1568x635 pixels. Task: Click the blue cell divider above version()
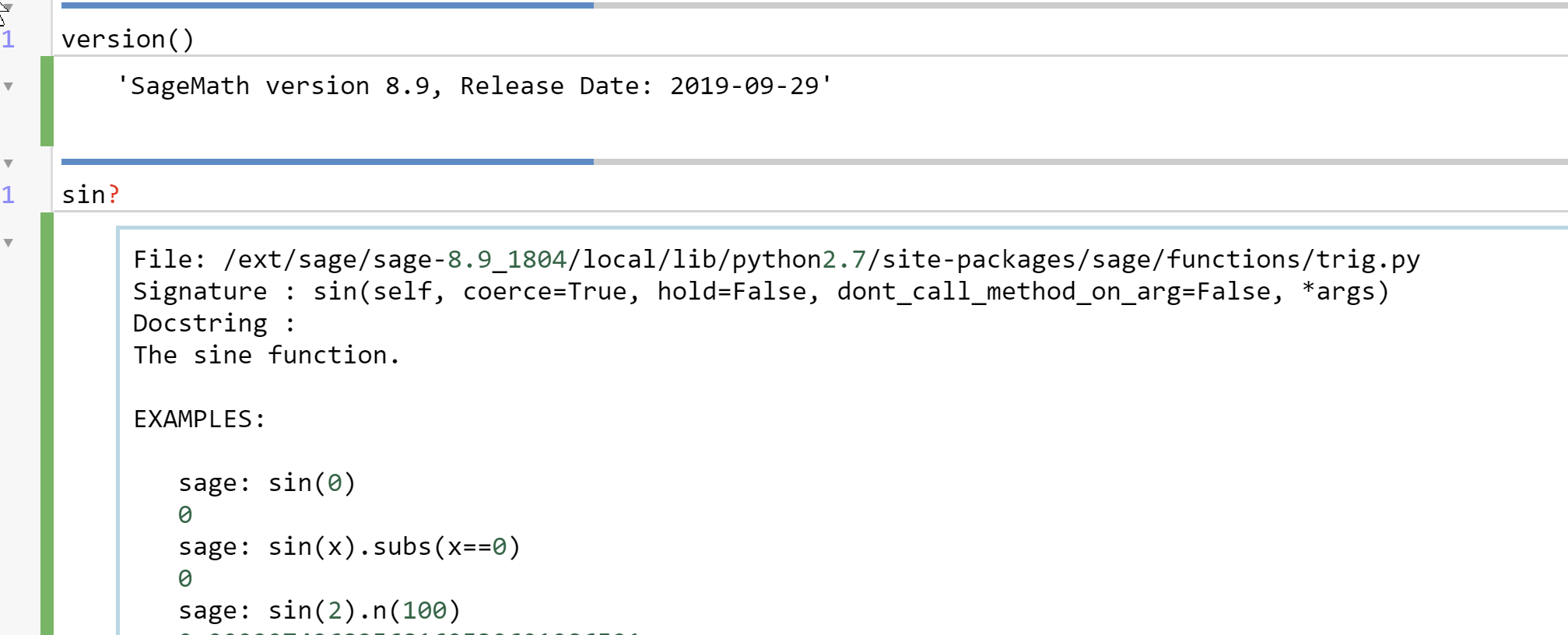327,6
